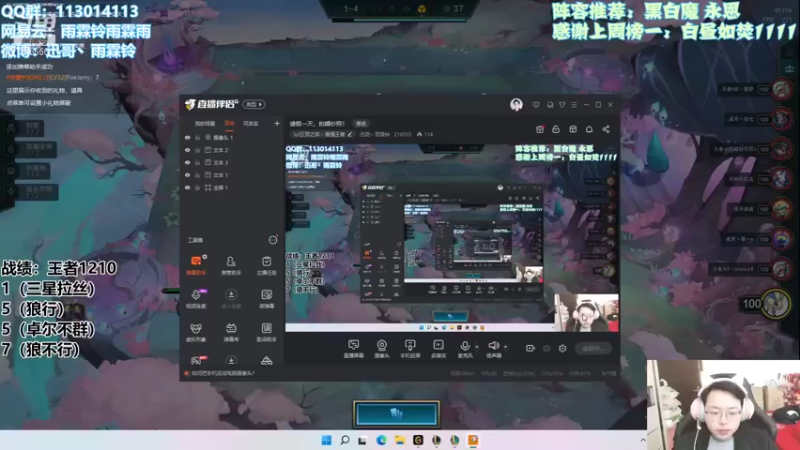The image size is (800, 450).
Task: Lock the 文本 3 source layer
Action: pos(197,163)
